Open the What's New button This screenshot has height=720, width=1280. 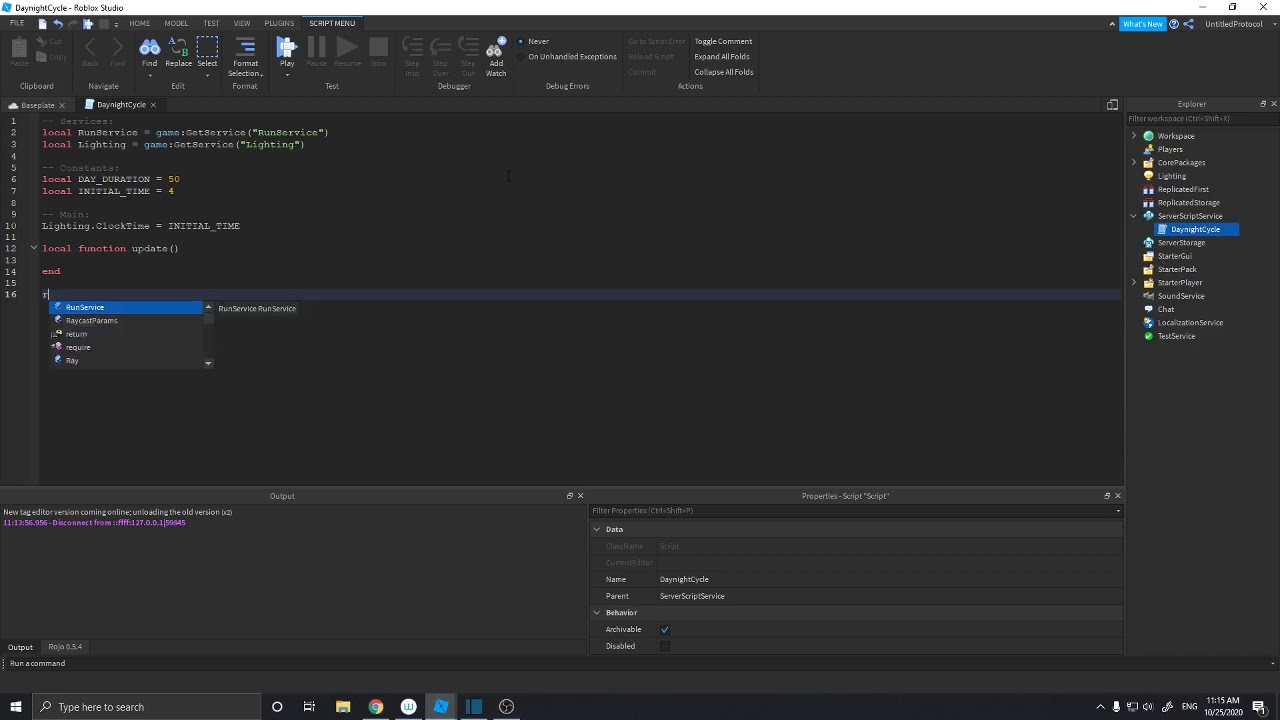click(x=1142, y=24)
